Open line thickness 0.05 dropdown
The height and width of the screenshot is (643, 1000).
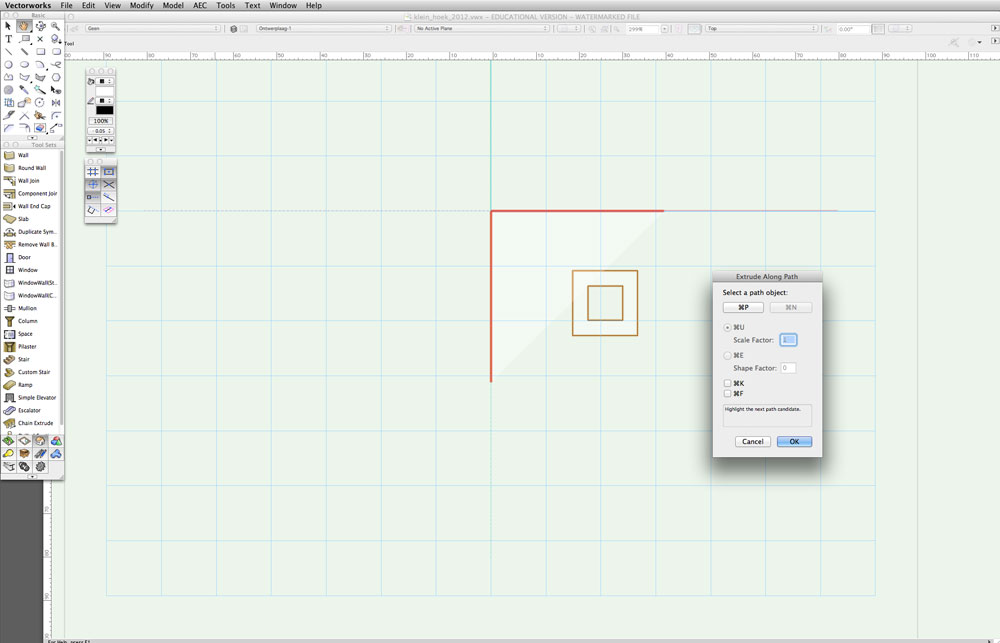point(101,131)
